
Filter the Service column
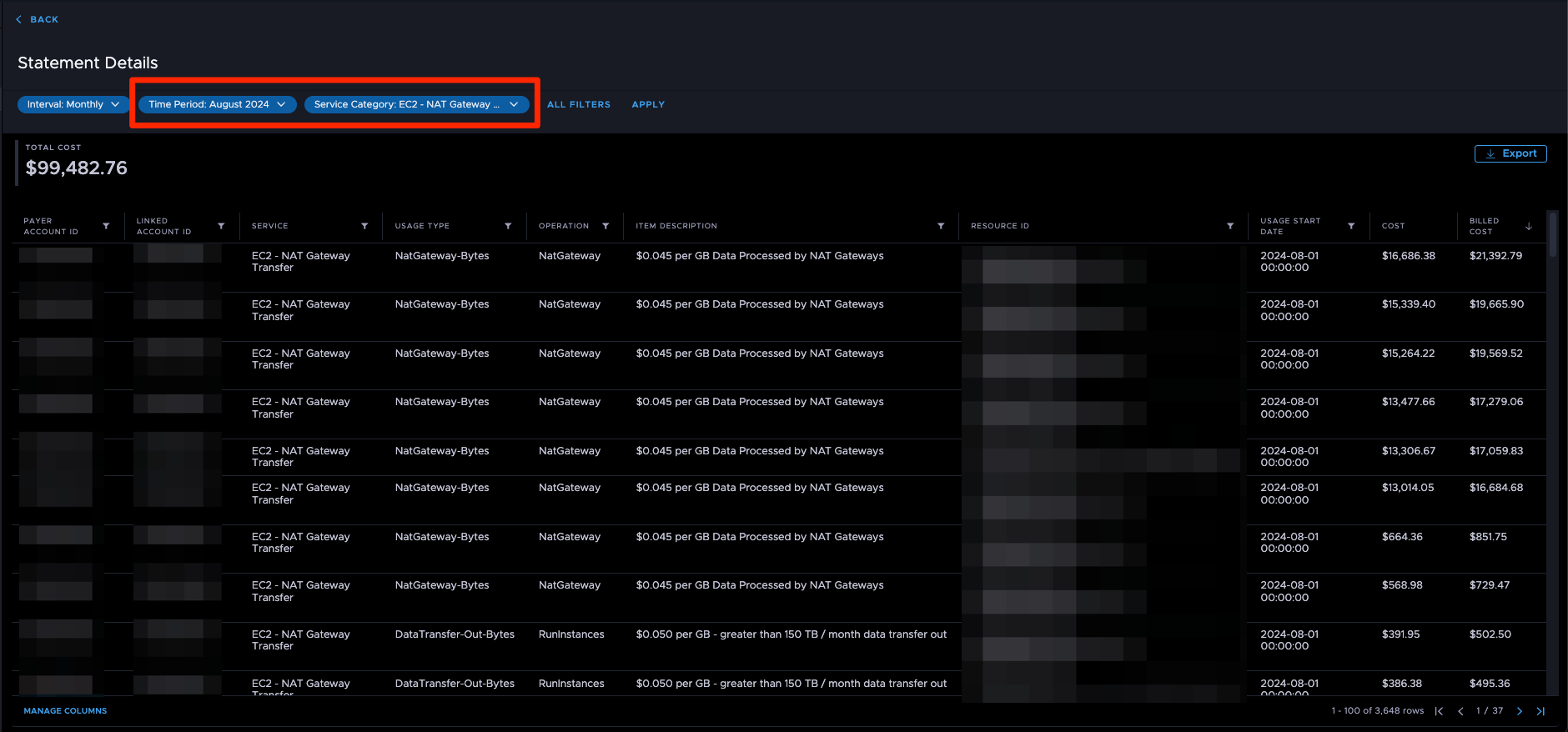pos(364,226)
